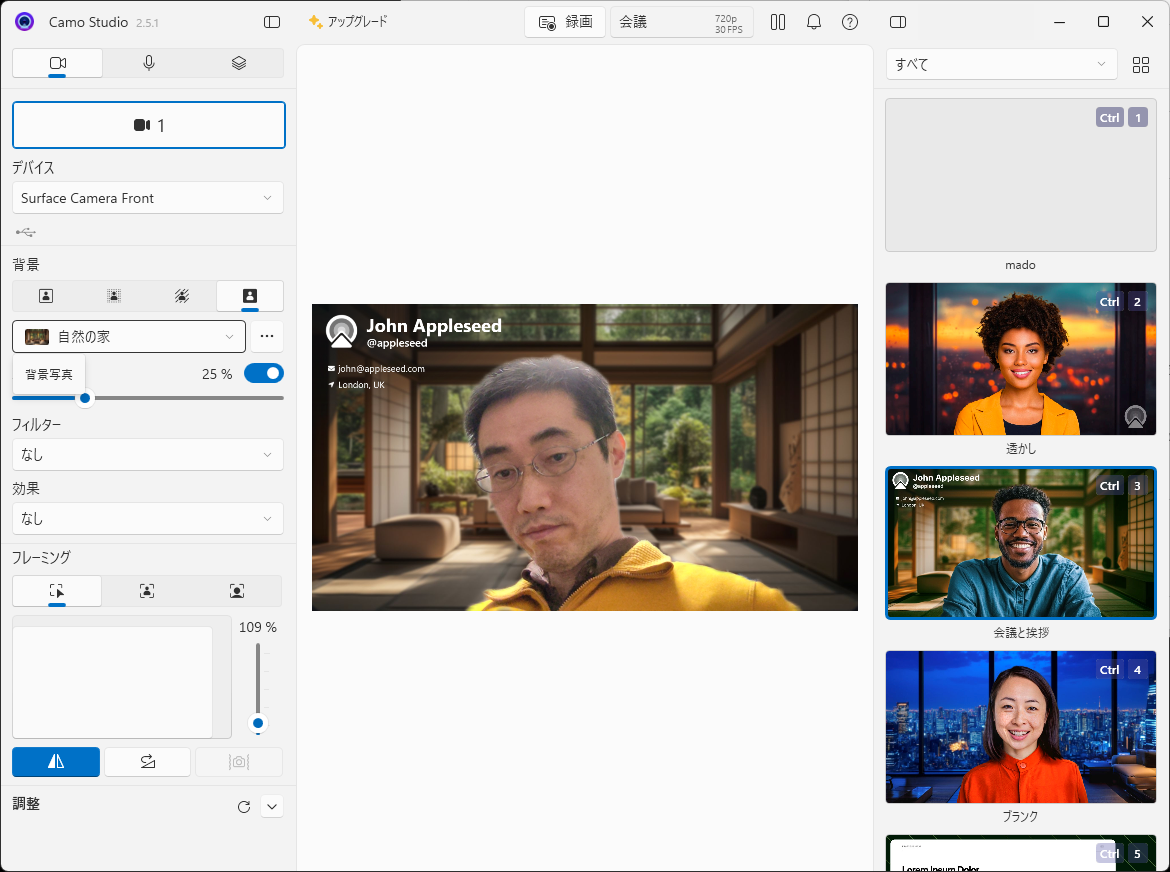Reset adjustments with the refresh icon
This screenshot has height=872, width=1170.
tap(243, 807)
